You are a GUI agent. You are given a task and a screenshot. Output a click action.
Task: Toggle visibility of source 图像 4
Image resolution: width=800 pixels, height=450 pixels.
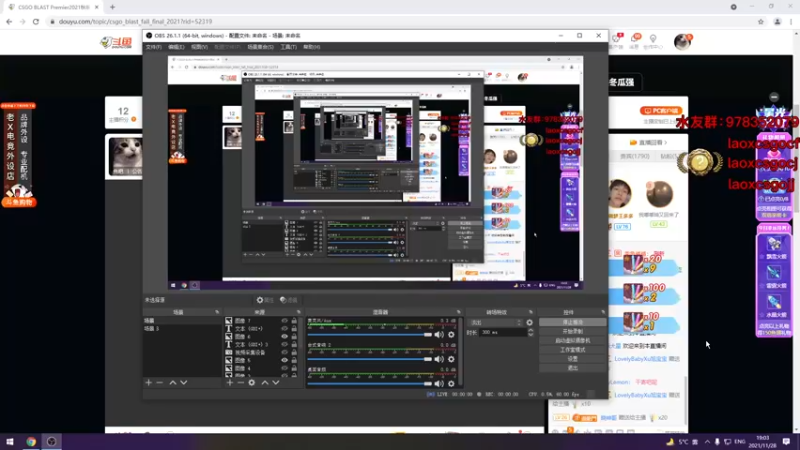click(x=285, y=368)
